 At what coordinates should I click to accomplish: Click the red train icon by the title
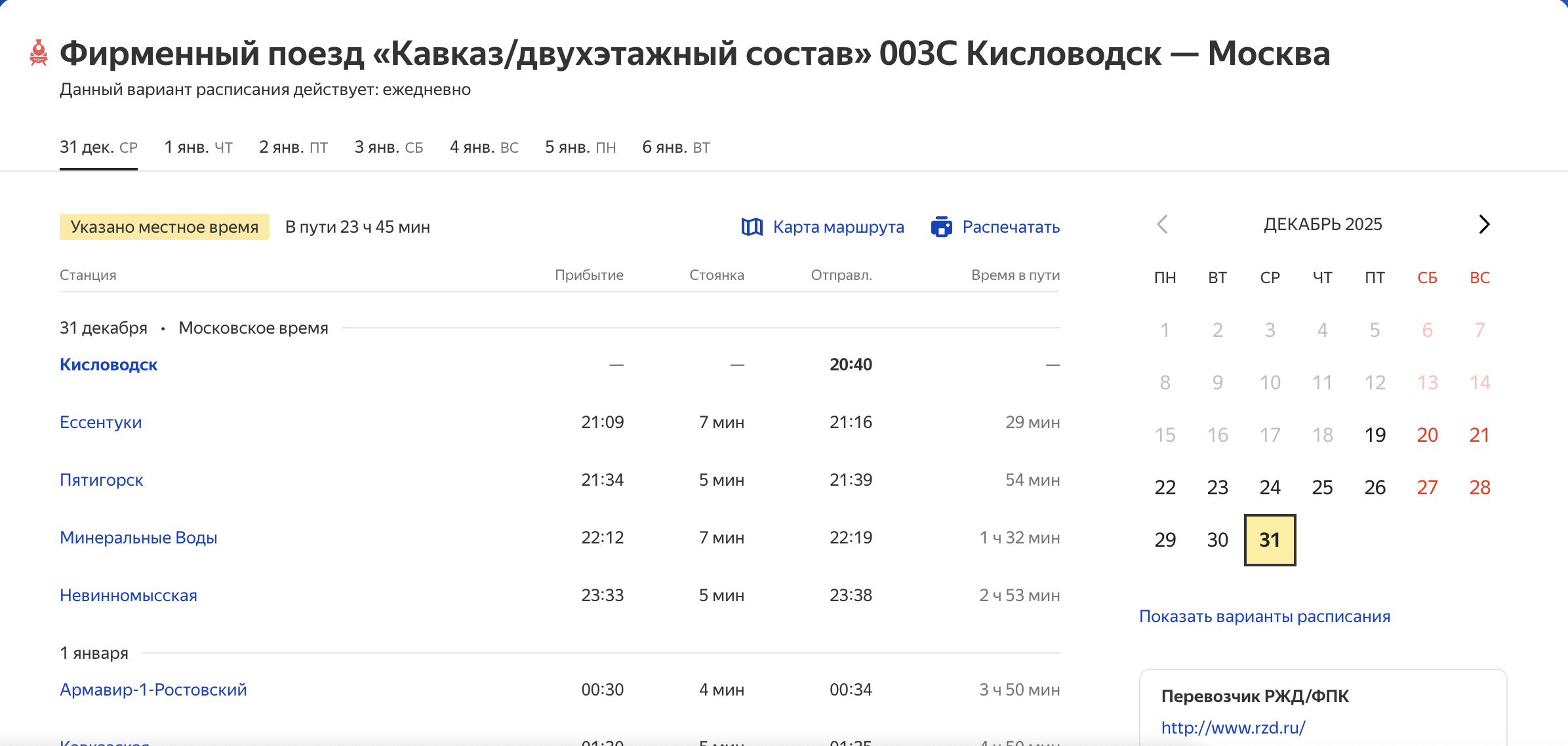pyautogui.click(x=39, y=53)
